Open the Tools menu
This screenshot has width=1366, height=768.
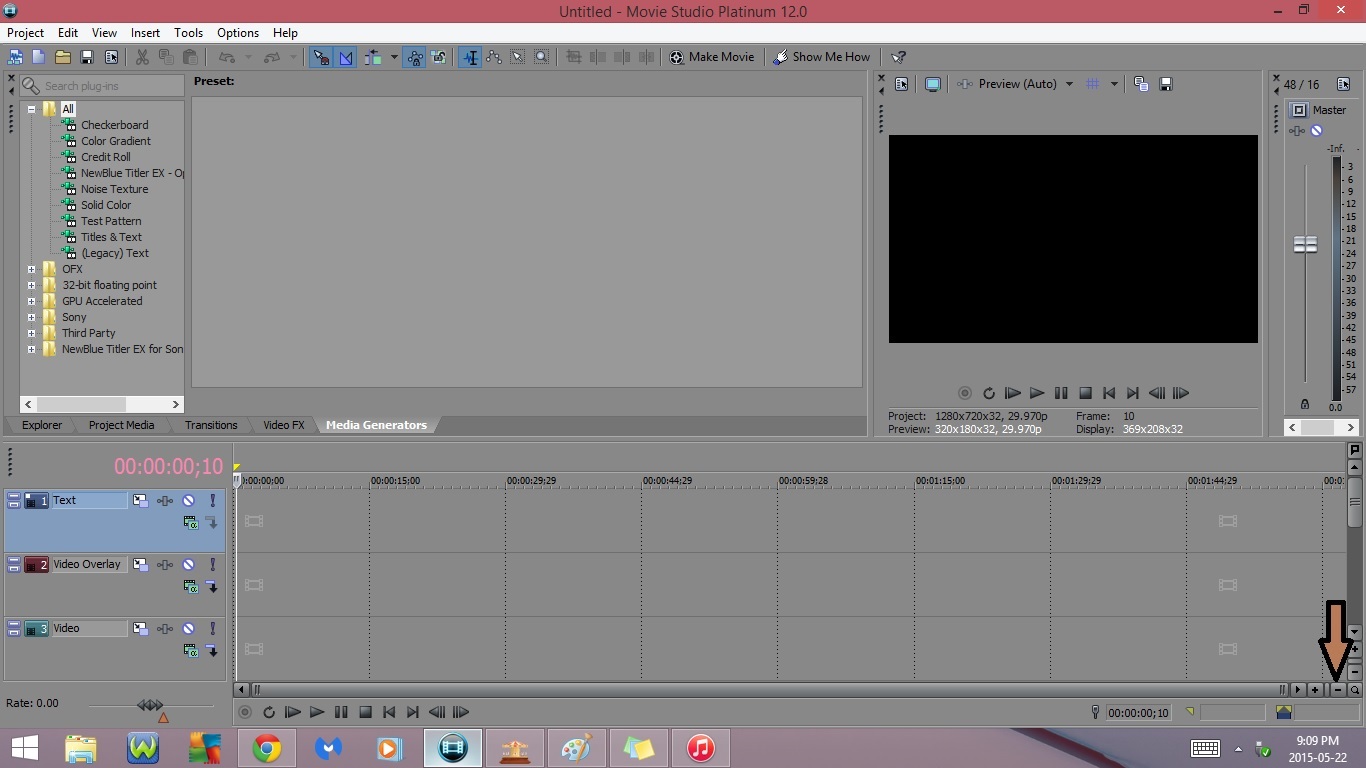pyautogui.click(x=188, y=33)
